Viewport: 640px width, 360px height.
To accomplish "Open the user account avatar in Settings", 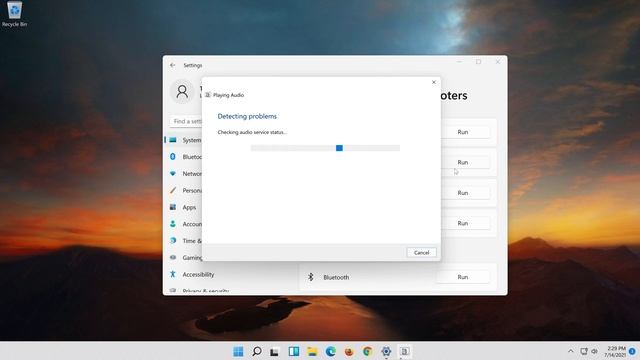I will pyautogui.click(x=182, y=91).
